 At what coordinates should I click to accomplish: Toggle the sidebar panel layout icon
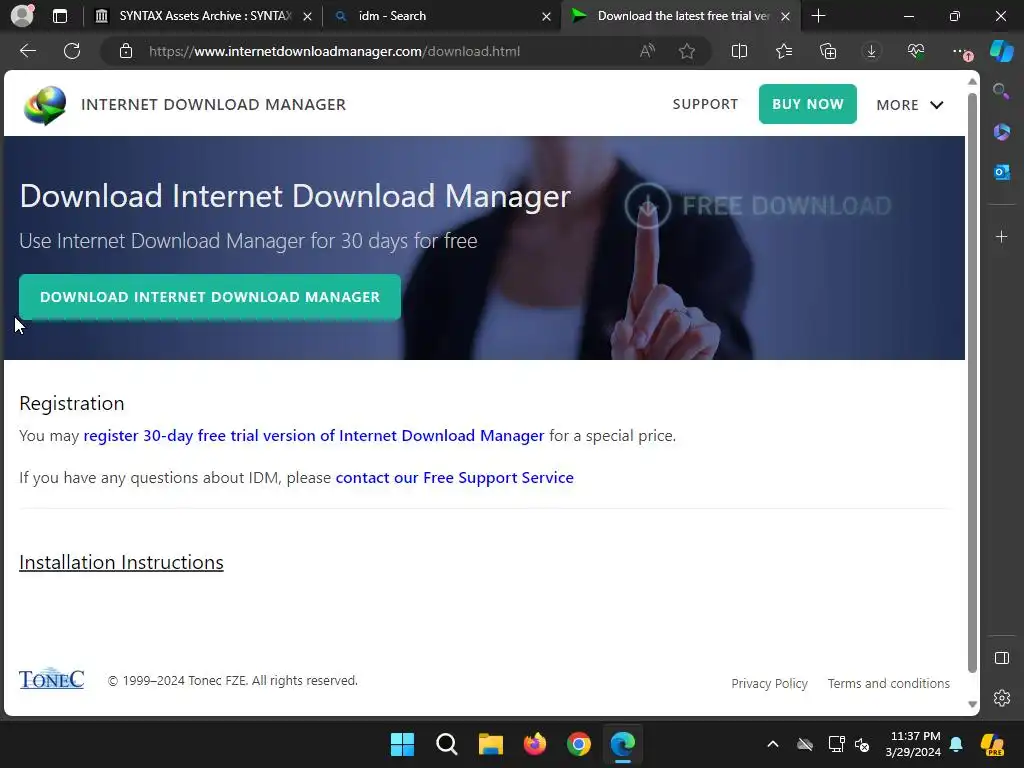pyautogui.click(x=1001, y=658)
